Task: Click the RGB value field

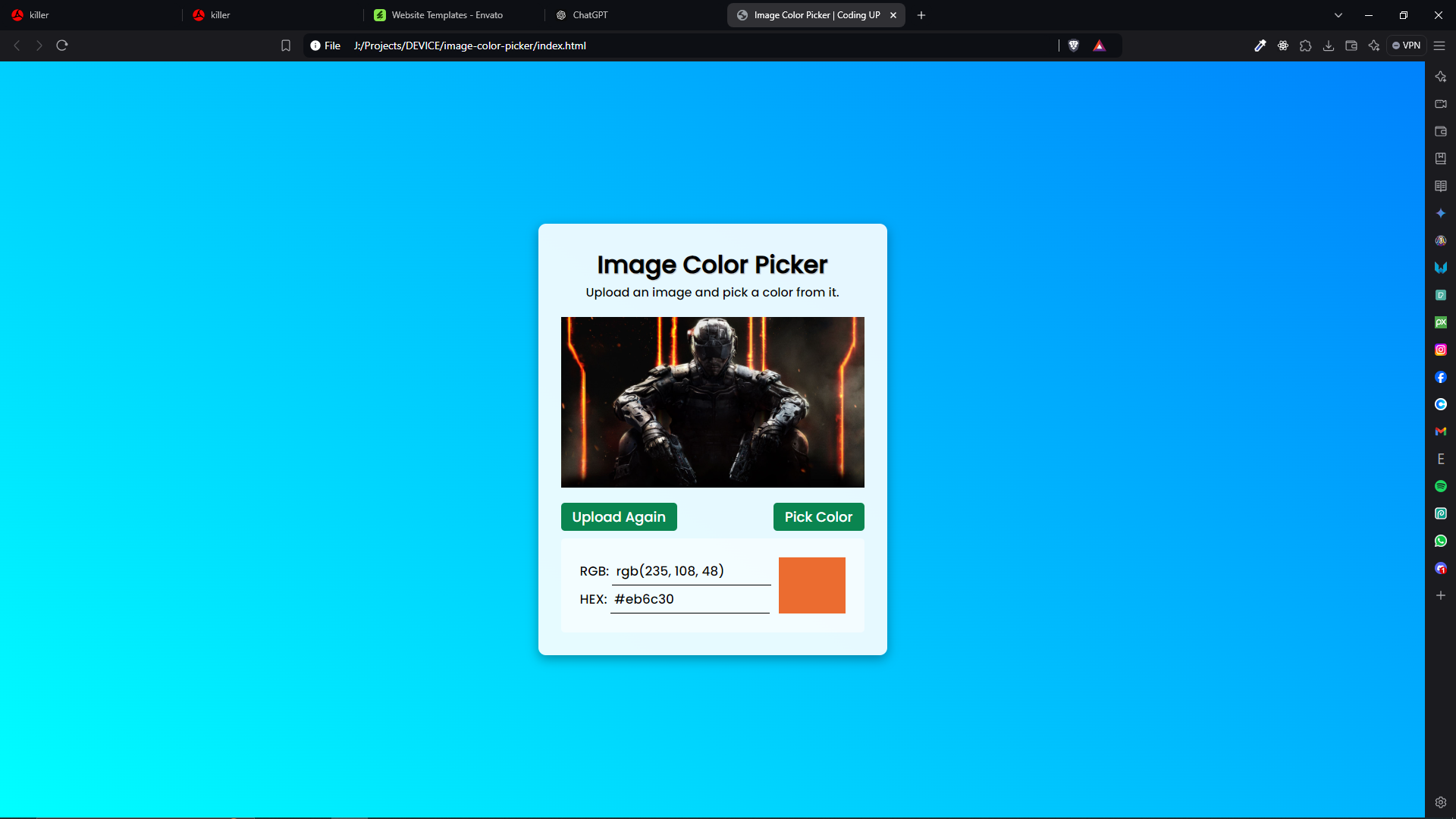Action: (692, 571)
